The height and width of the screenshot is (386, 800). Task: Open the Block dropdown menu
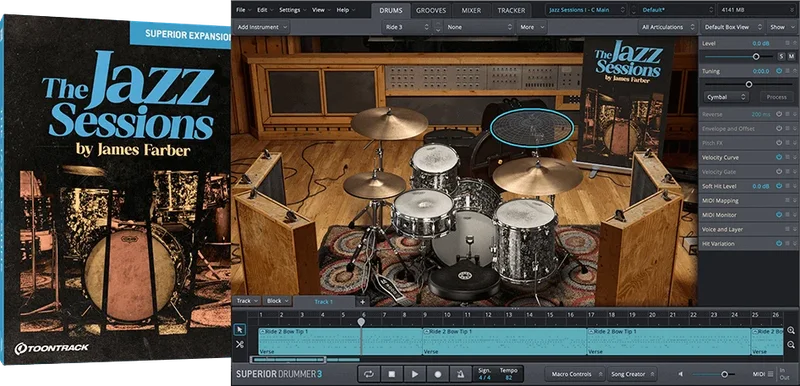click(278, 301)
